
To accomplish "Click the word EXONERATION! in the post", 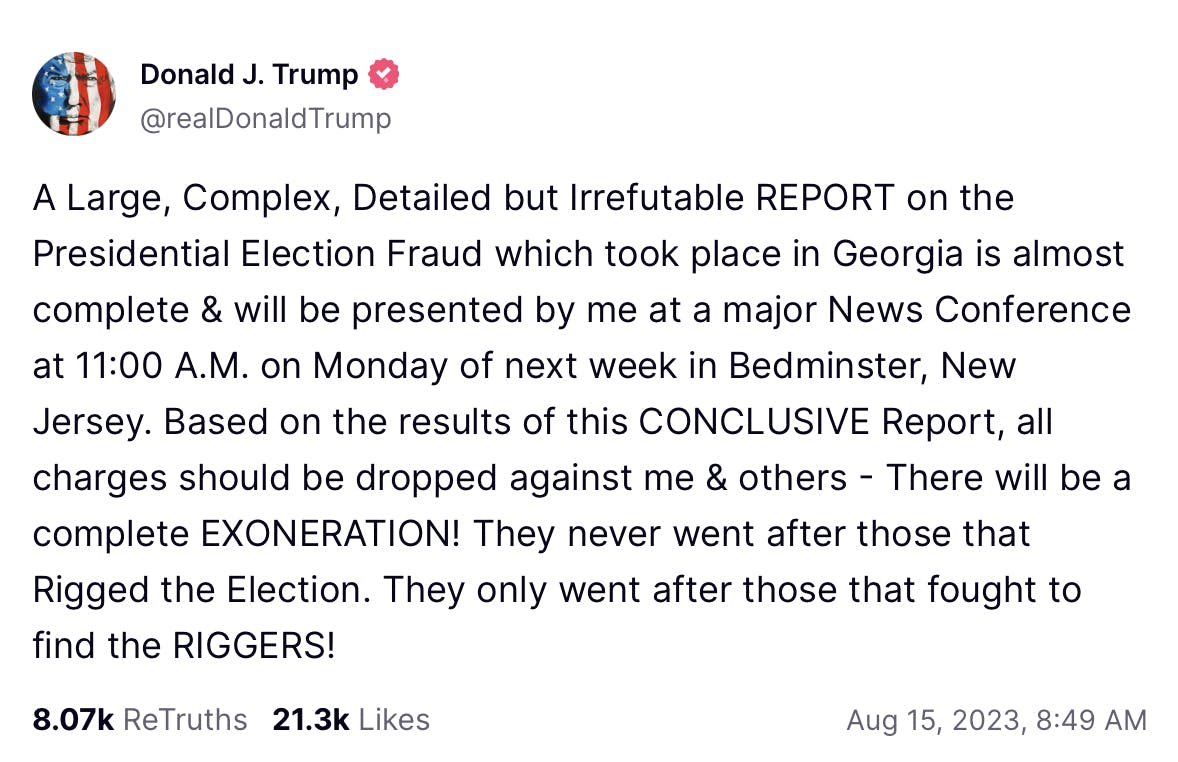I will [x=331, y=534].
